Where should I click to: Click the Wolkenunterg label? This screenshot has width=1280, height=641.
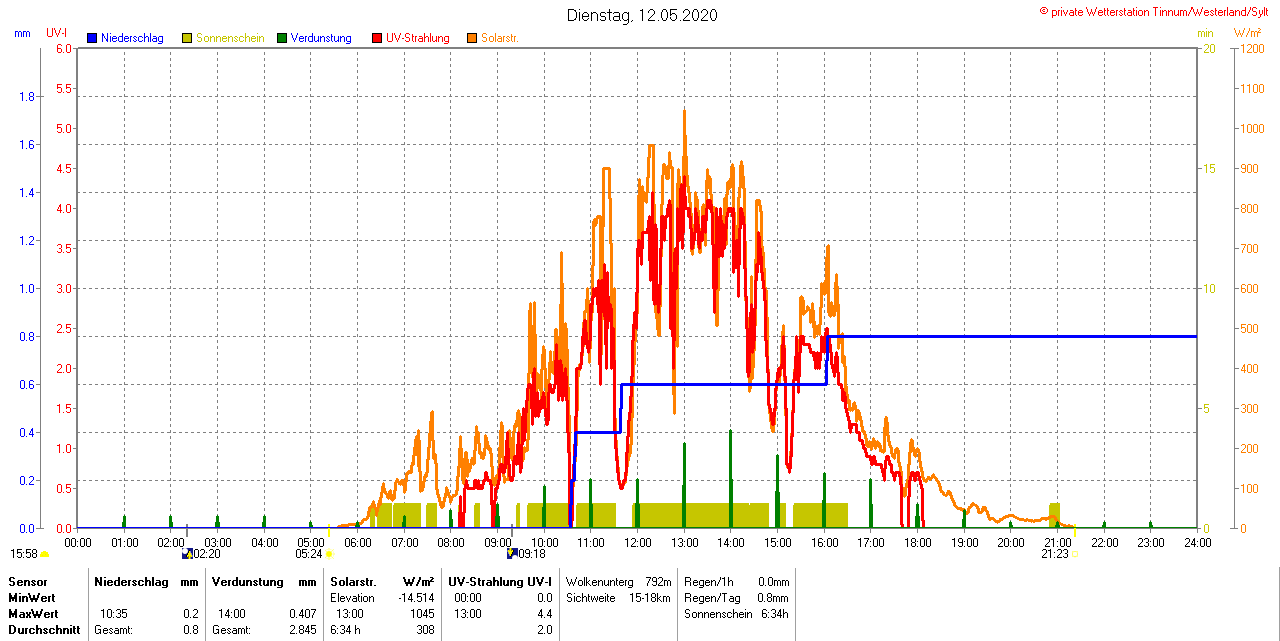click(x=598, y=581)
